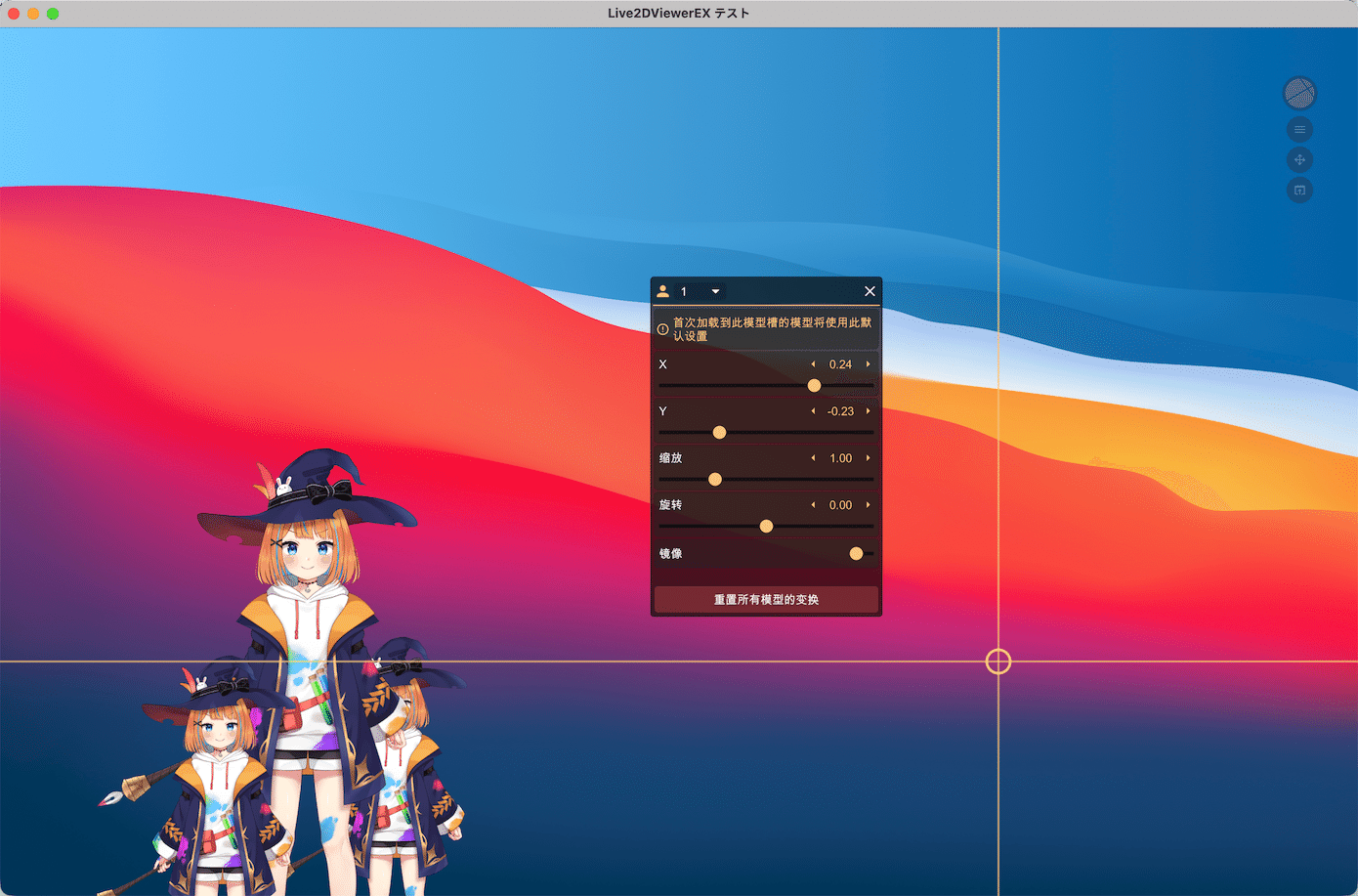Increase Y value with right arrow
The width and height of the screenshot is (1358, 896).
click(x=868, y=411)
